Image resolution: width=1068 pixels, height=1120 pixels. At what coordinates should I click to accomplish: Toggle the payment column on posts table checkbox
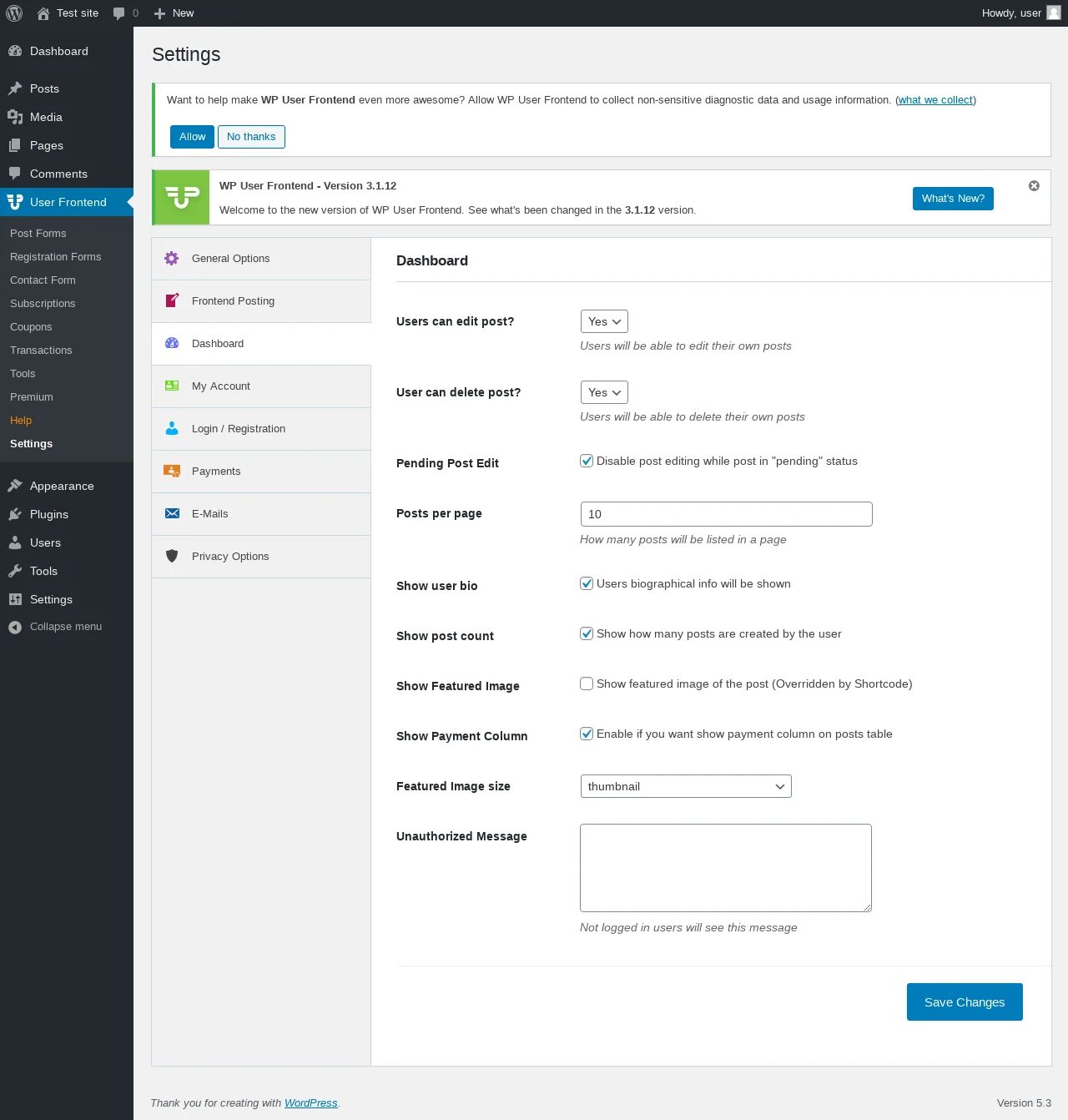[x=587, y=734]
